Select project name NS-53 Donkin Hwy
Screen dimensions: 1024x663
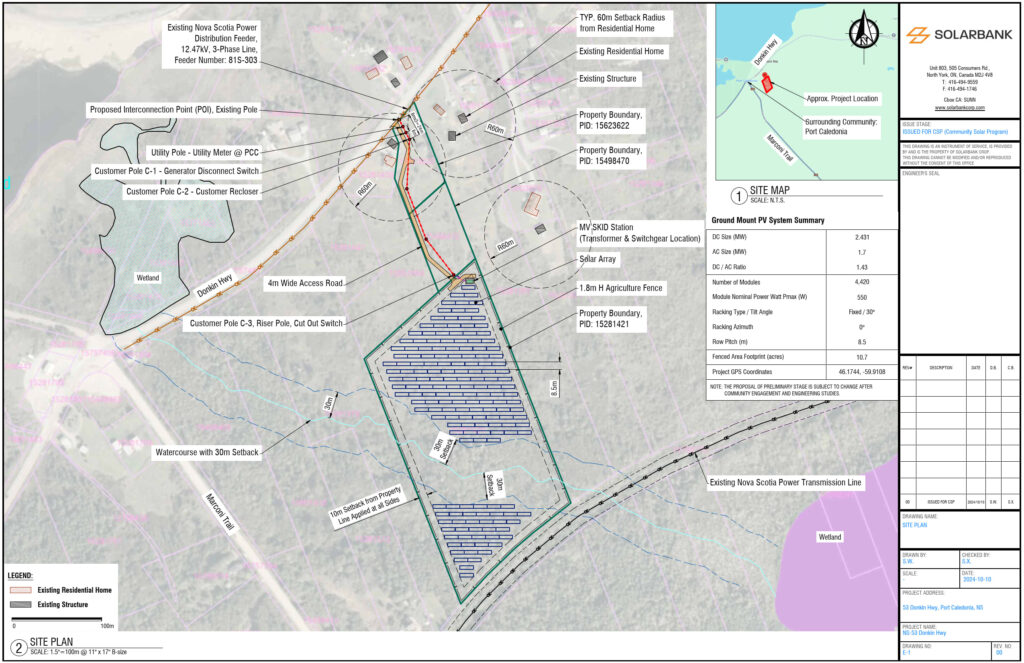[x=924, y=633]
